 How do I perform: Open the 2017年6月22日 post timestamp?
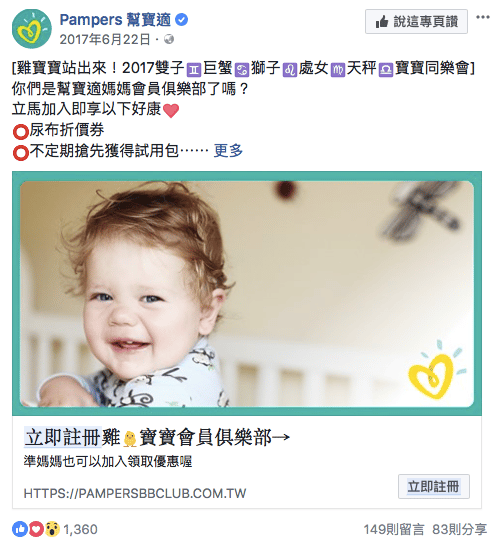point(105,39)
